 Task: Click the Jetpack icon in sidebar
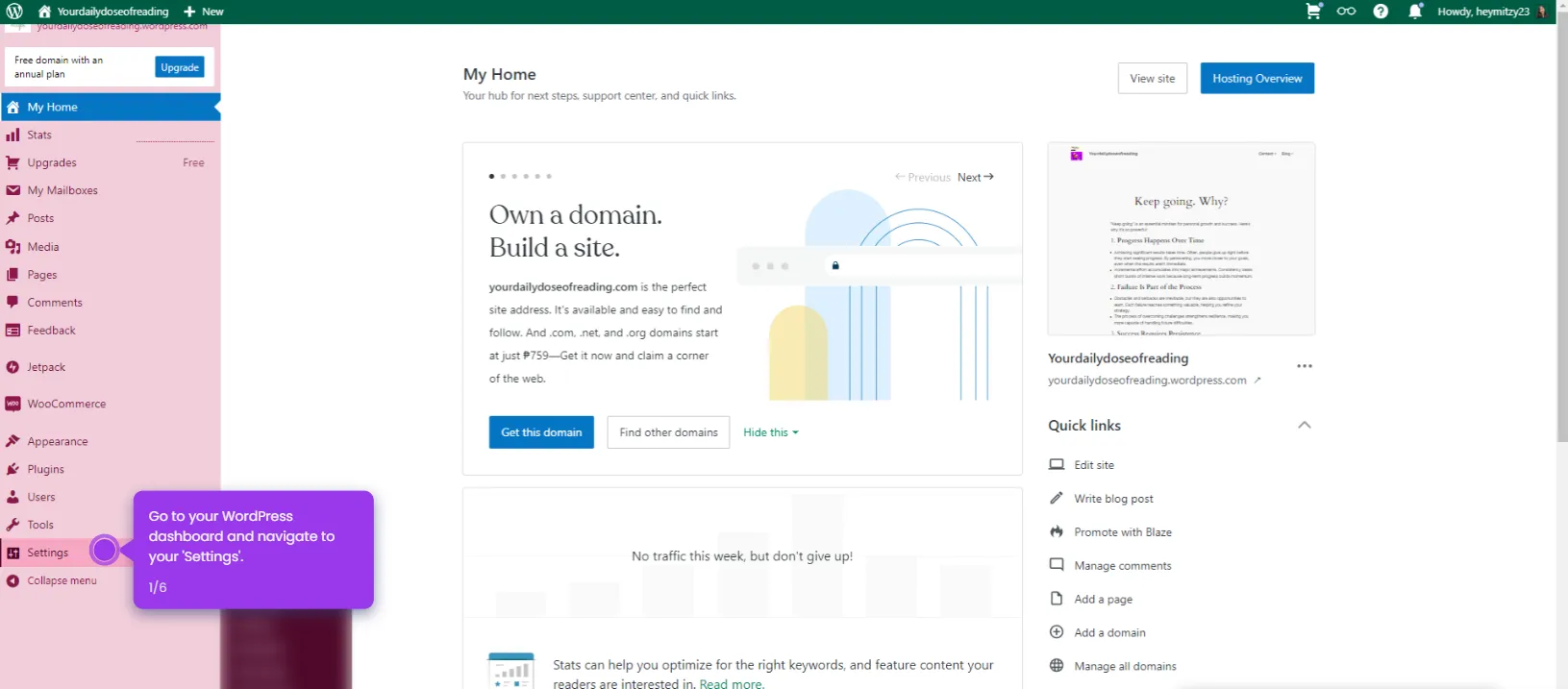click(12, 367)
